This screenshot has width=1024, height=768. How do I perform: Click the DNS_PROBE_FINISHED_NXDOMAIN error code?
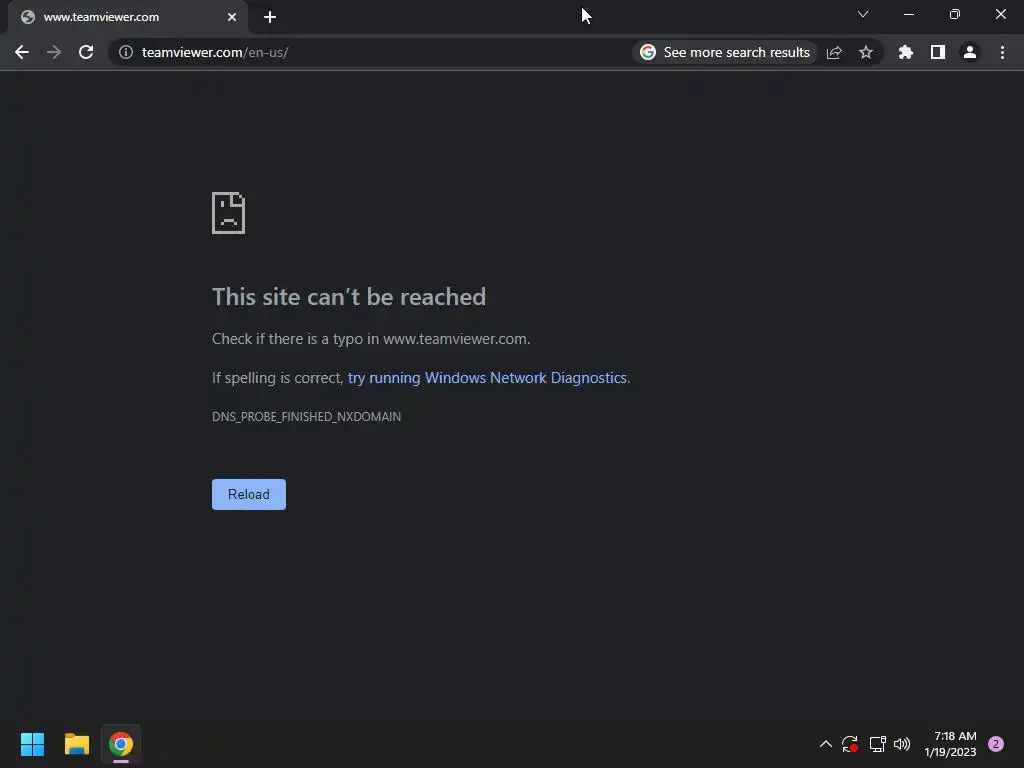pos(306,417)
